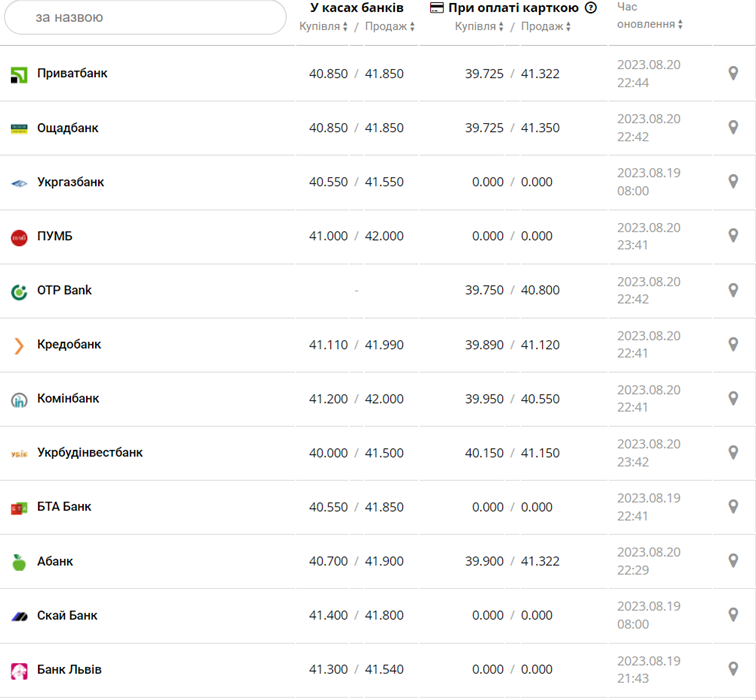756x700 pixels.
Task: Click the Укргазбанк logo icon
Action: tap(19, 183)
